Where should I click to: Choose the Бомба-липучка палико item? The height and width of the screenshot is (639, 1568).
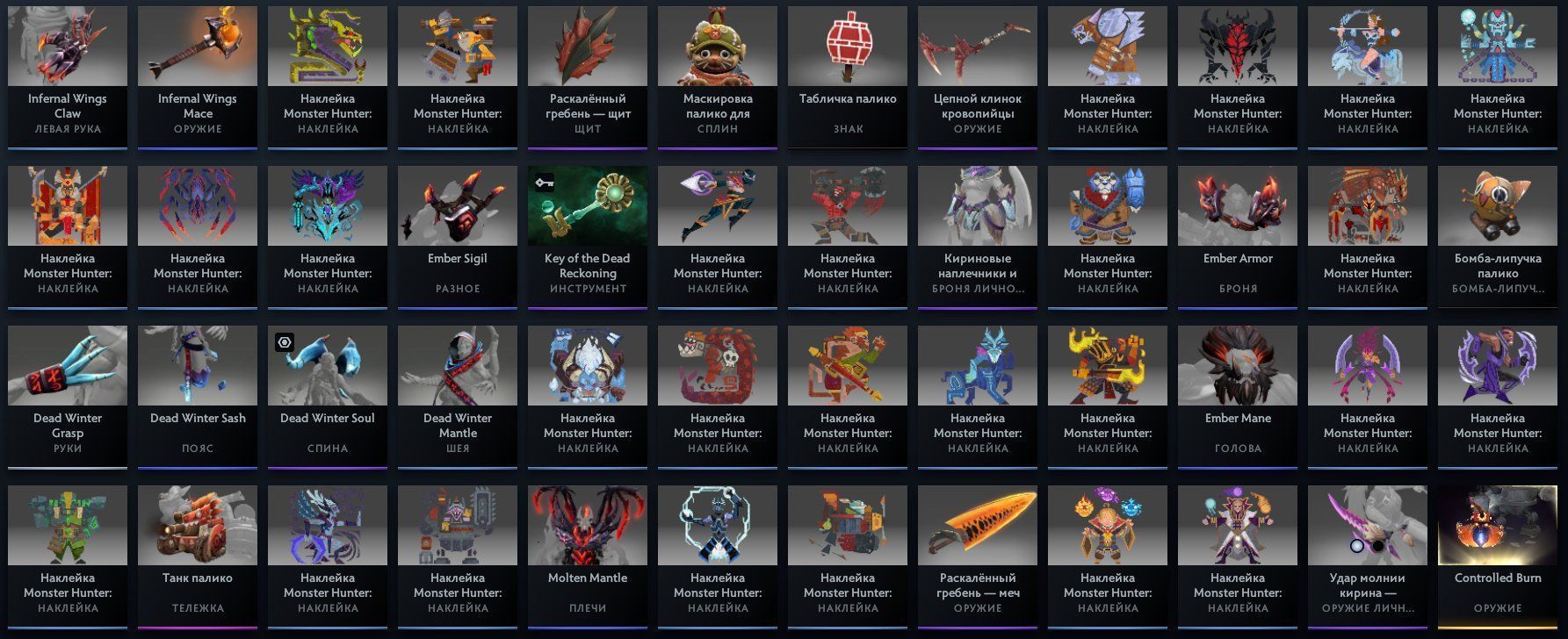click(1498, 237)
